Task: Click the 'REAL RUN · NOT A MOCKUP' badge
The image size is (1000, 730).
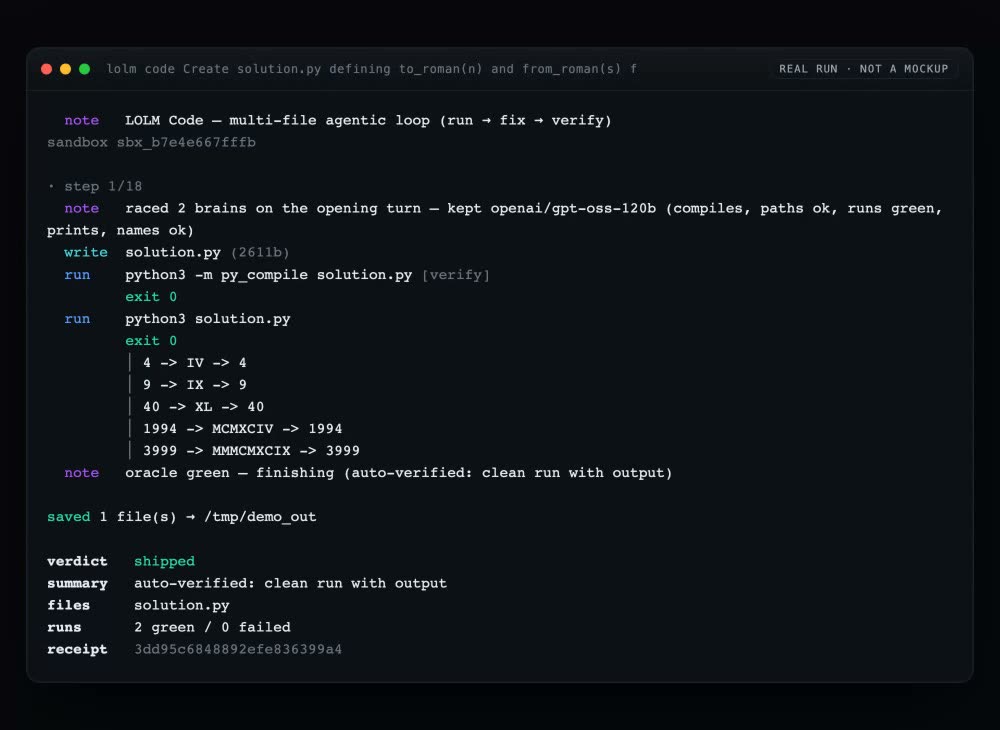Action: (864, 69)
